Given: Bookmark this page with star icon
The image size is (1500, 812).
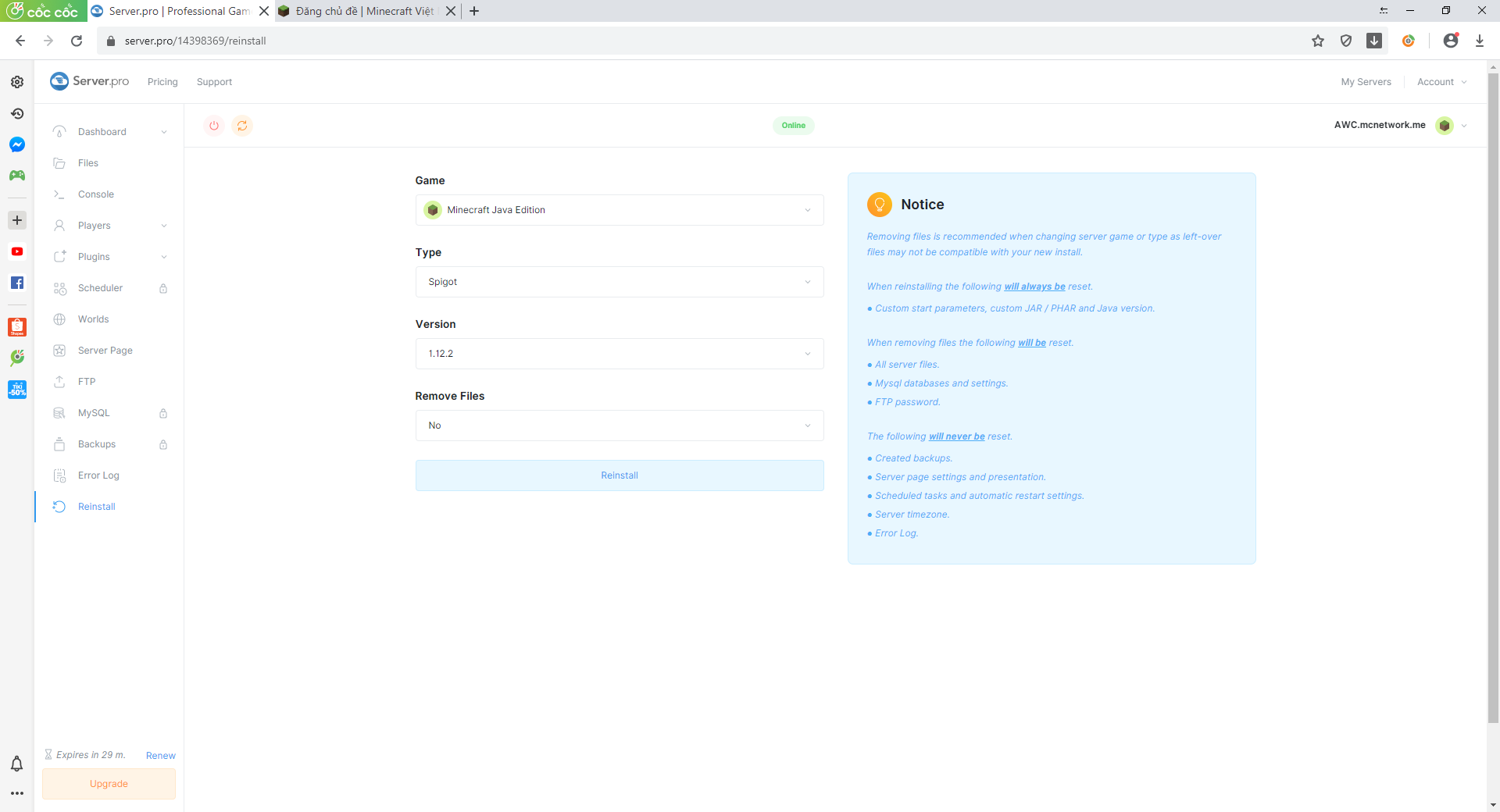Looking at the screenshot, I should pos(1318,41).
